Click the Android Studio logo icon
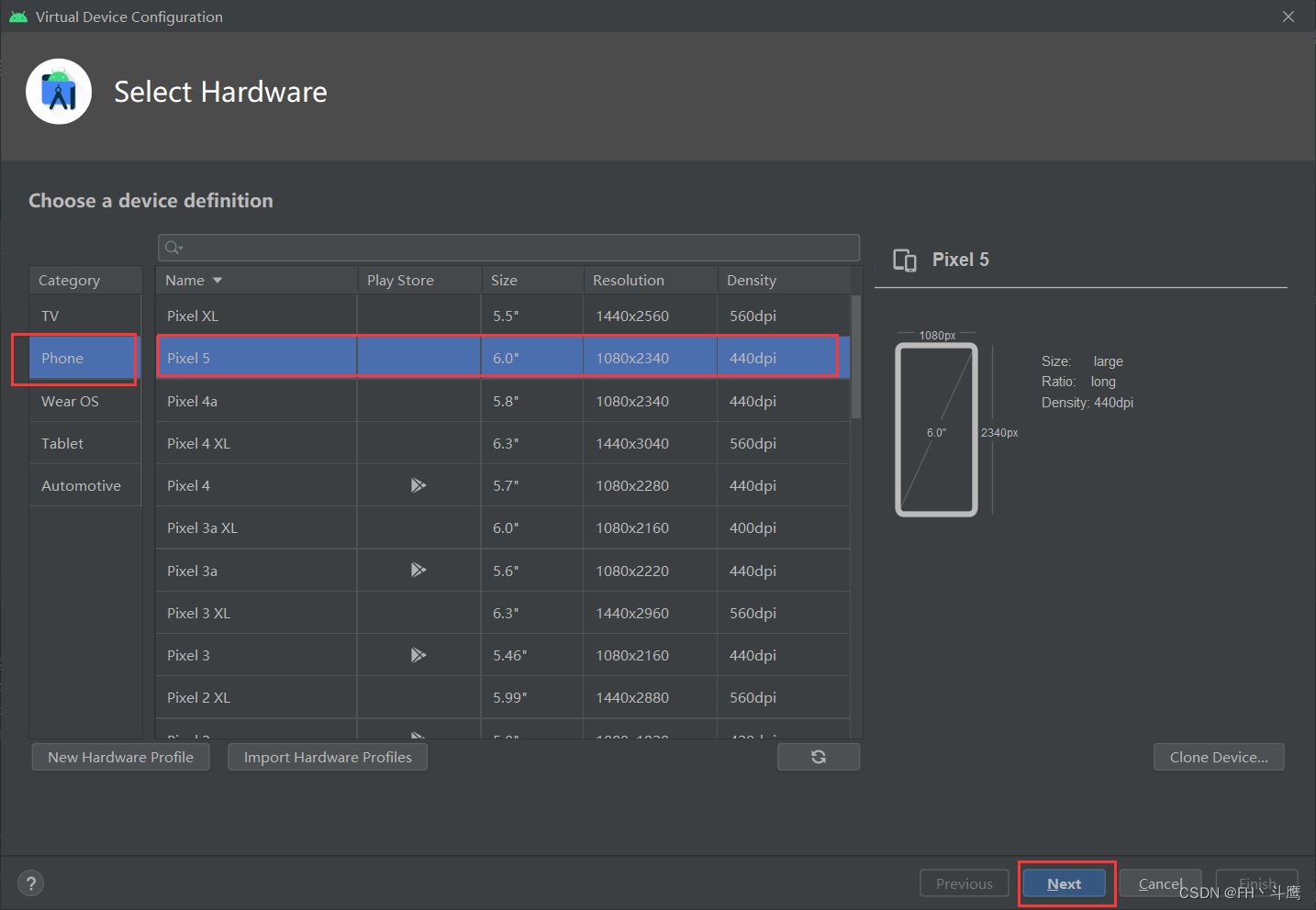Image resolution: width=1316 pixels, height=910 pixels. 59,92
